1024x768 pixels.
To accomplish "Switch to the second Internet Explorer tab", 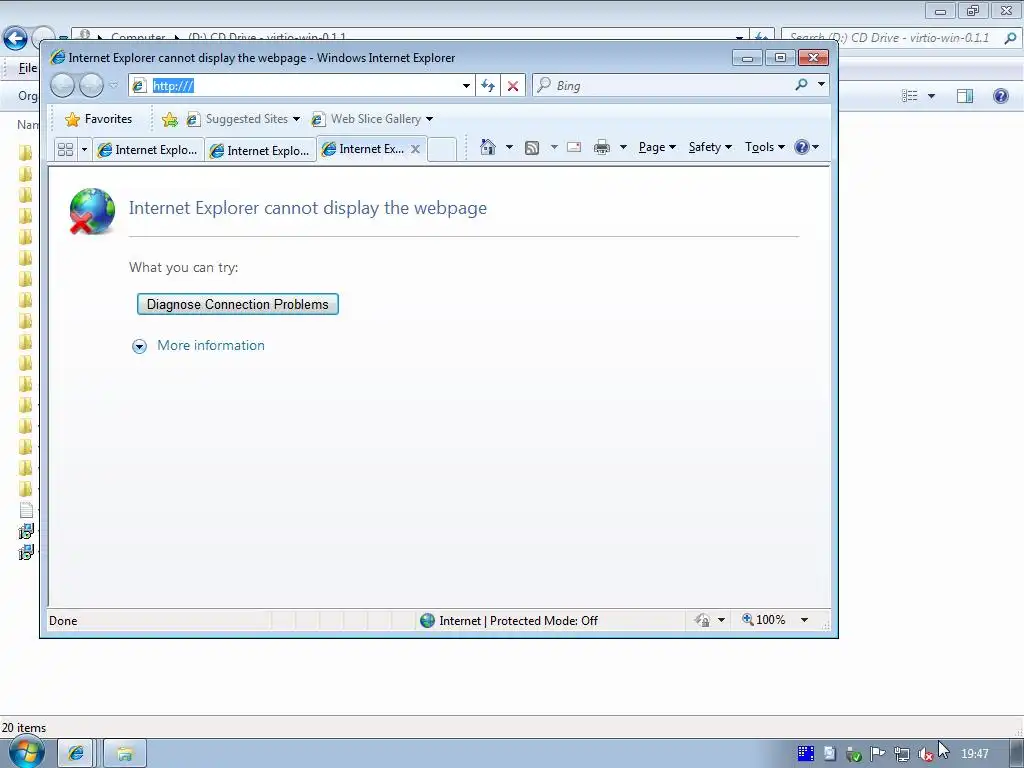I will point(260,150).
